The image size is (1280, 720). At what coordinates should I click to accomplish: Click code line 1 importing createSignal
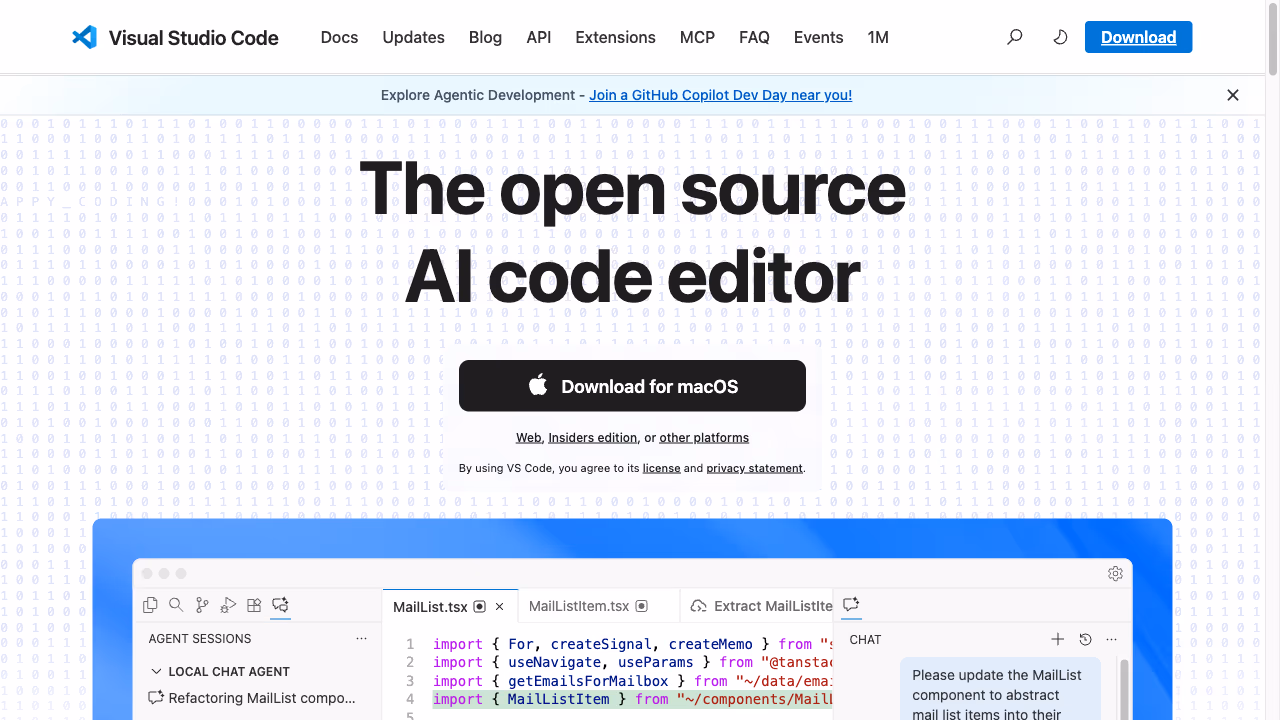(x=632, y=644)
